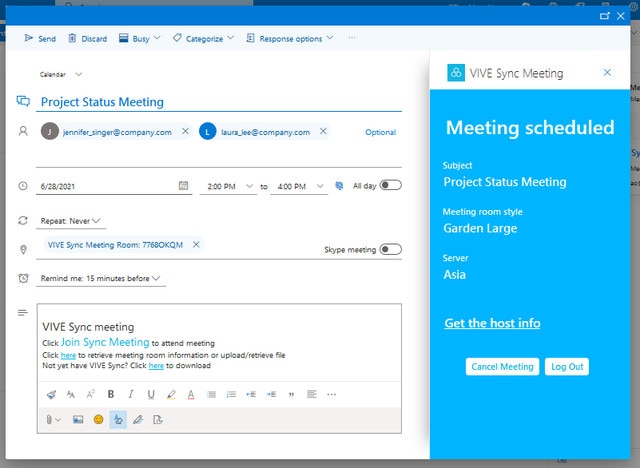Click the increase indent icon

271,394
